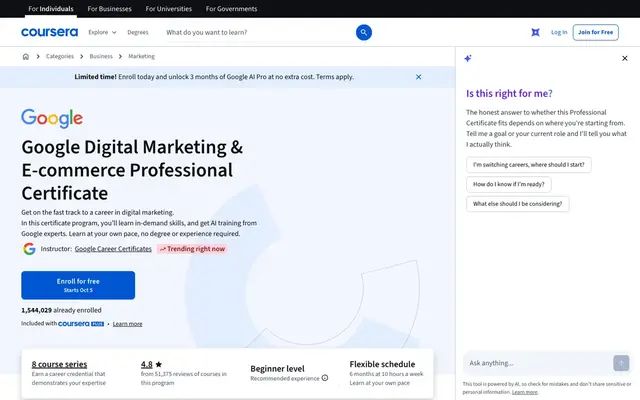Switch to For Universities tab

(x=169, y=9)
